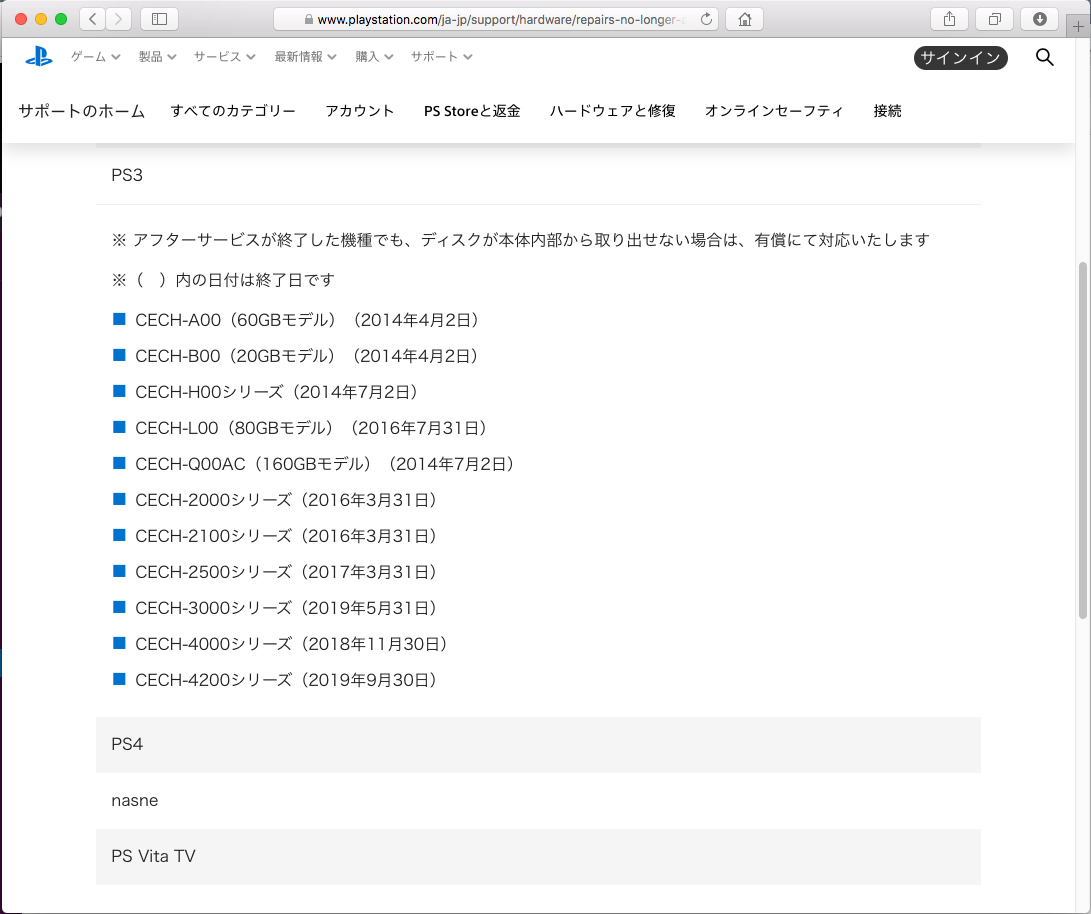Expand the PS4 accordion section
The image size is (1091, 914).
point(539,744)
